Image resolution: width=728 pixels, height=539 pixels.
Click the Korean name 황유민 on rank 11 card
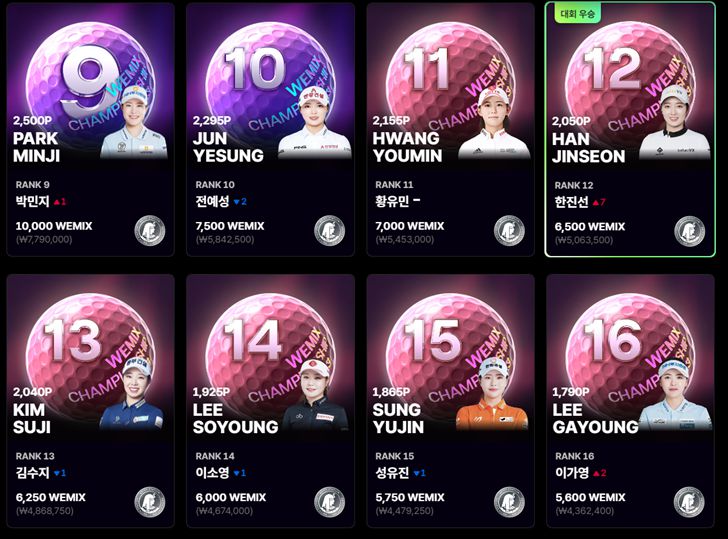tap(392, 201)
